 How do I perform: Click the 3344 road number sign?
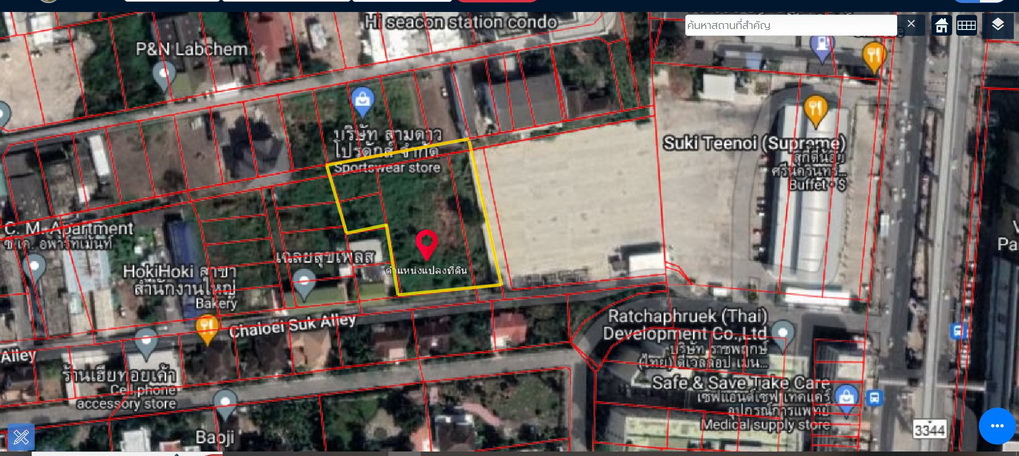coord(929,432)
